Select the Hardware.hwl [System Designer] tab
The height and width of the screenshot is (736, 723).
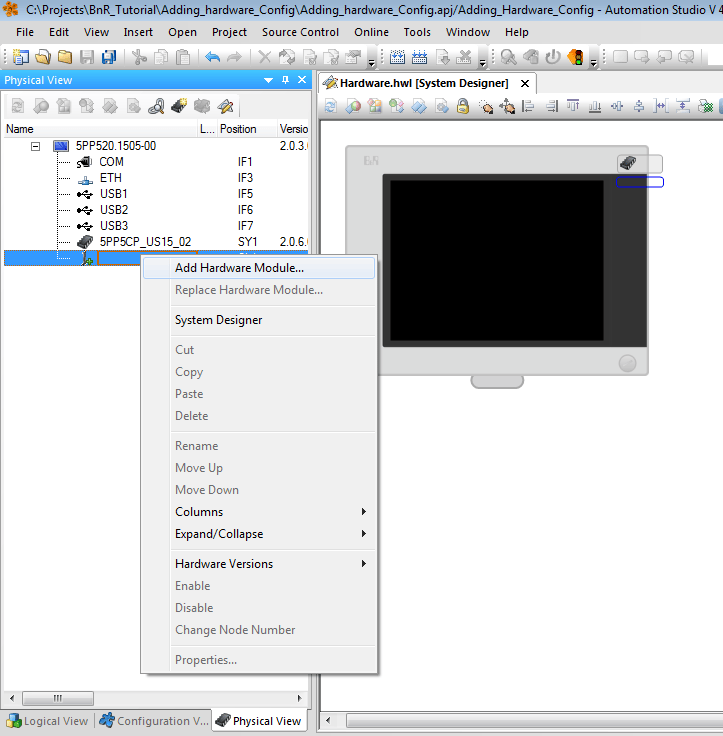(x=424, y=84)
